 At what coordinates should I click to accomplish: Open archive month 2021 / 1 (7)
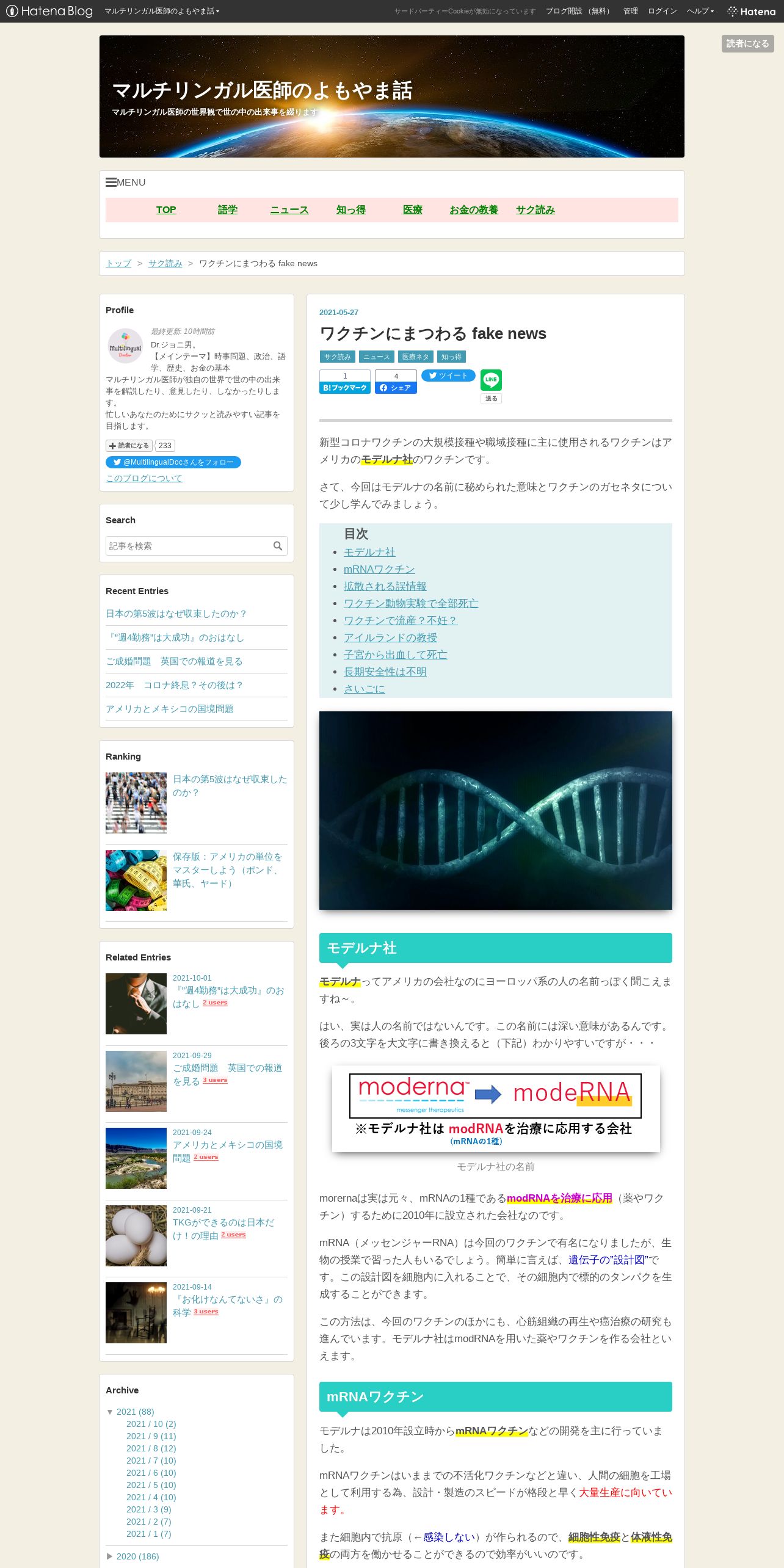tap(149, 1534)
